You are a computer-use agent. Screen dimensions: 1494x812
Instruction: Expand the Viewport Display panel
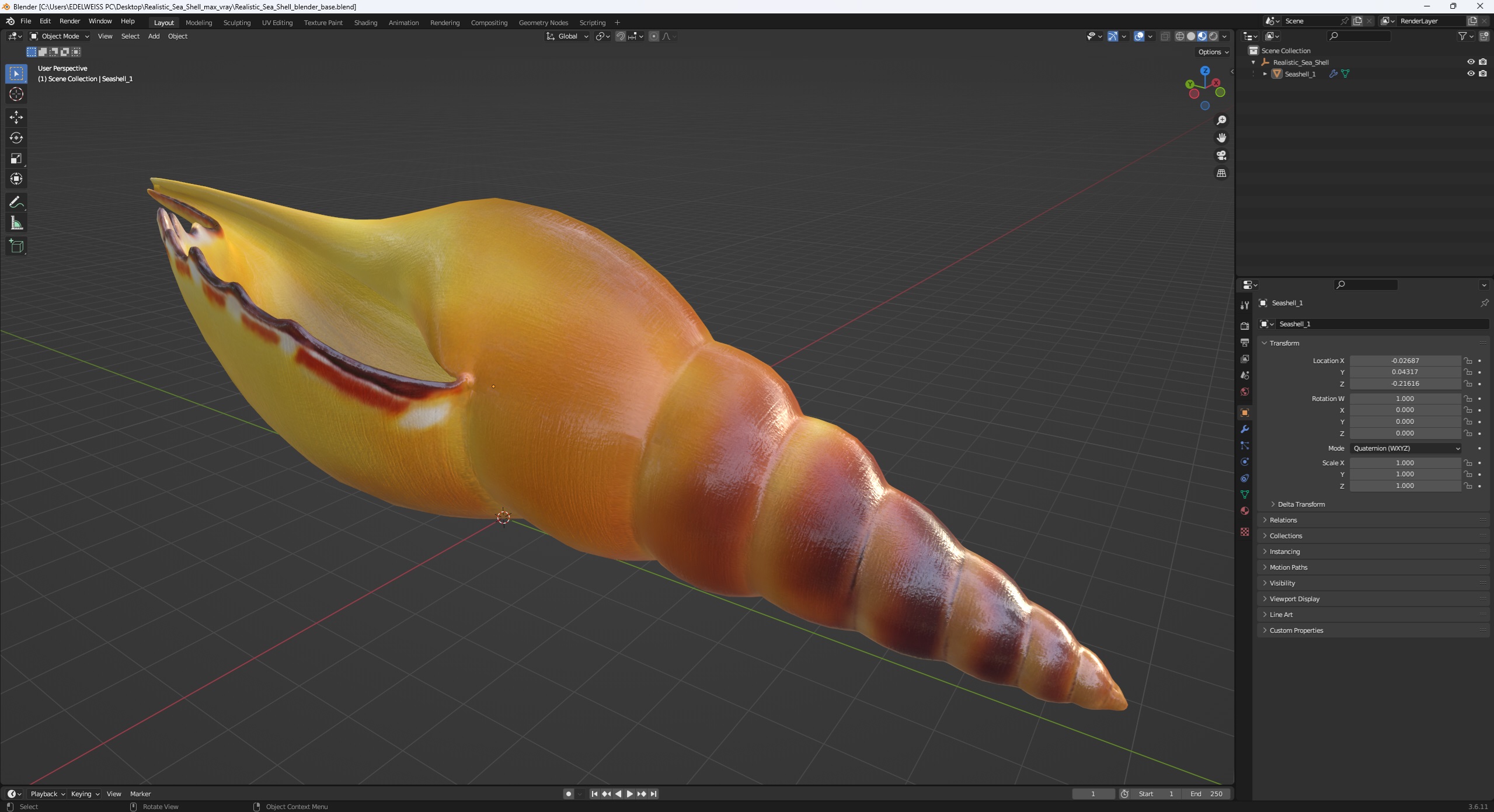[x=1294, y=599]
